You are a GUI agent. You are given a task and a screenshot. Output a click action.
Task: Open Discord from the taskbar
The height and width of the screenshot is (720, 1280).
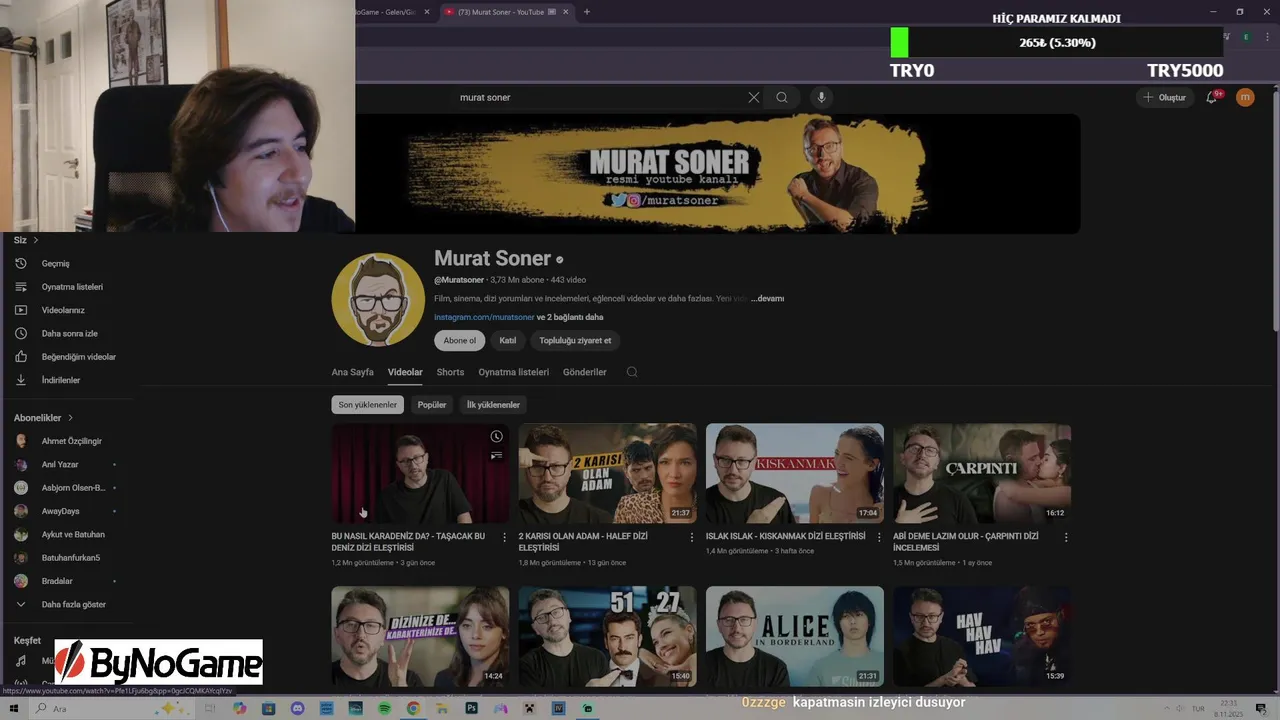(297, 708)
